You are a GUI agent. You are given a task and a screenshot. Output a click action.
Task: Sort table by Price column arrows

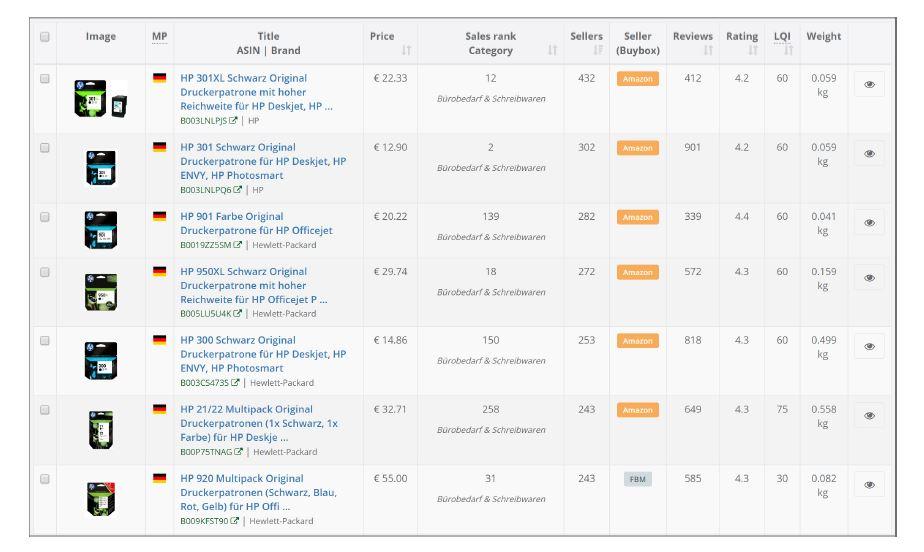(x=407, y=50)
